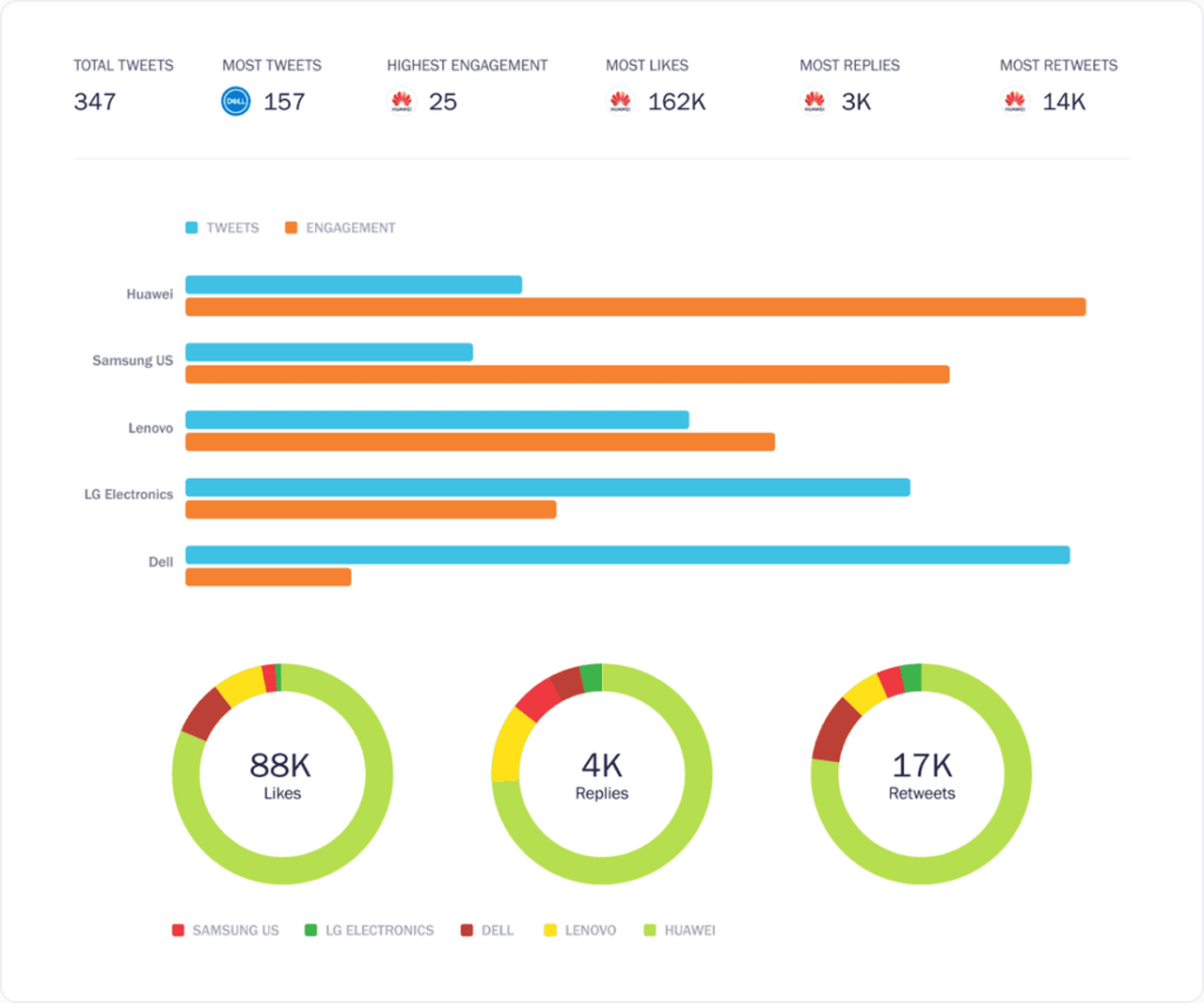Screen dimensions: 1204x1003
Task: Click the MOST RETWEETS heading
Action: click(x=1059, y=65)
